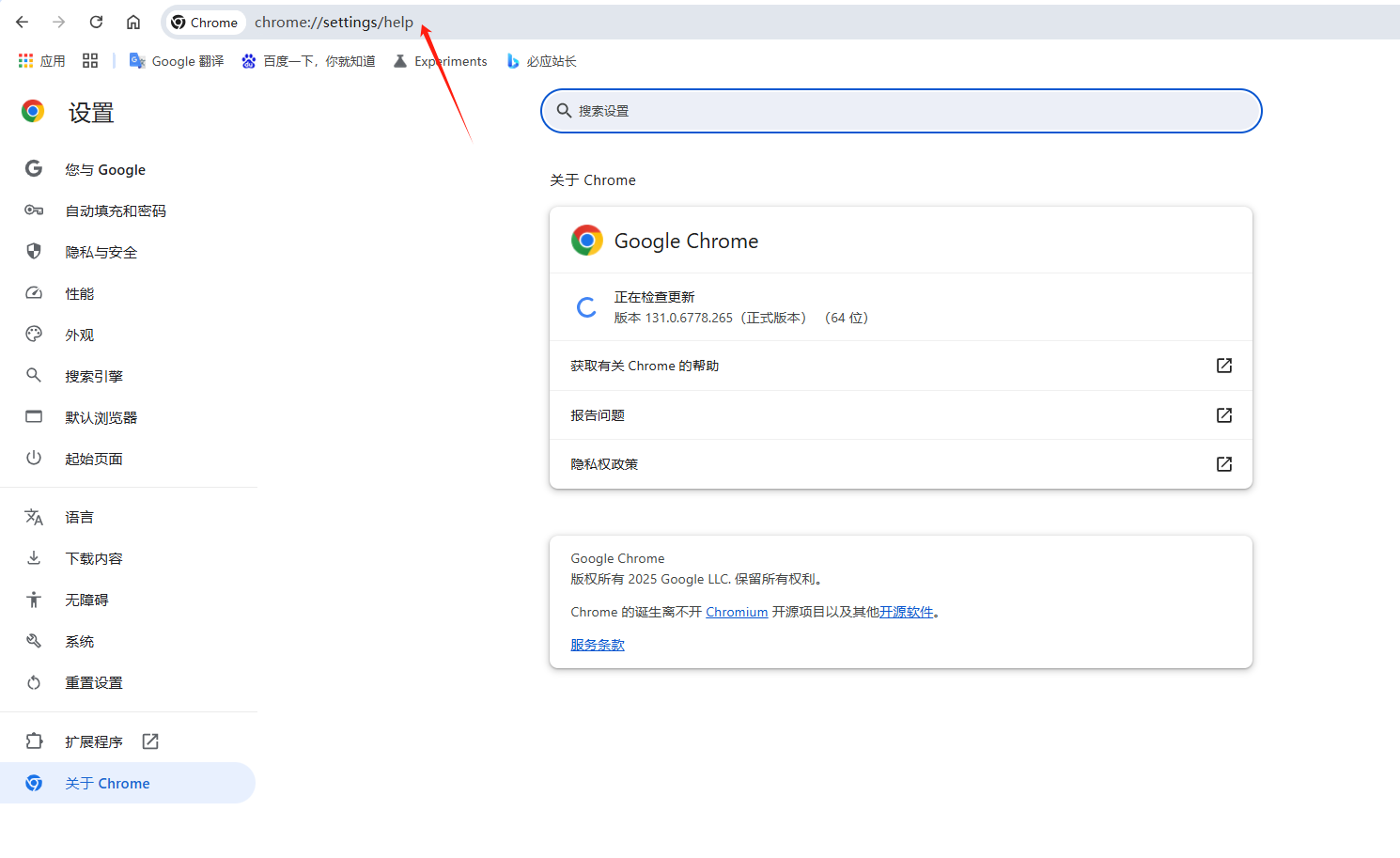The height and width of the screenshot is (858, 1400).
Task: Open the 百度一下，你就知道 bookmark
Action: (308, 61)
